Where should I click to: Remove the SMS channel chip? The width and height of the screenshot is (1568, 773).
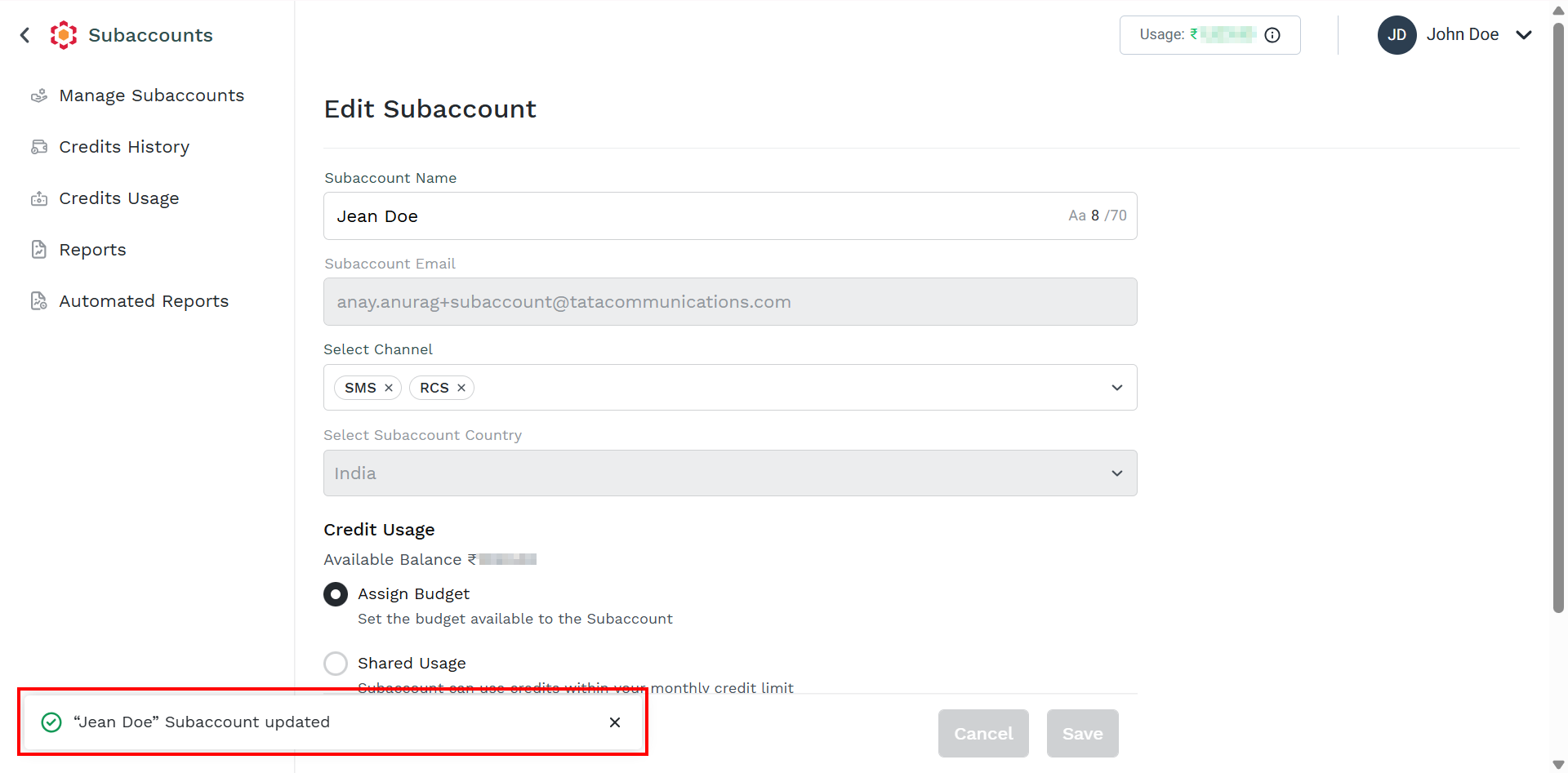tap(389, 388)
